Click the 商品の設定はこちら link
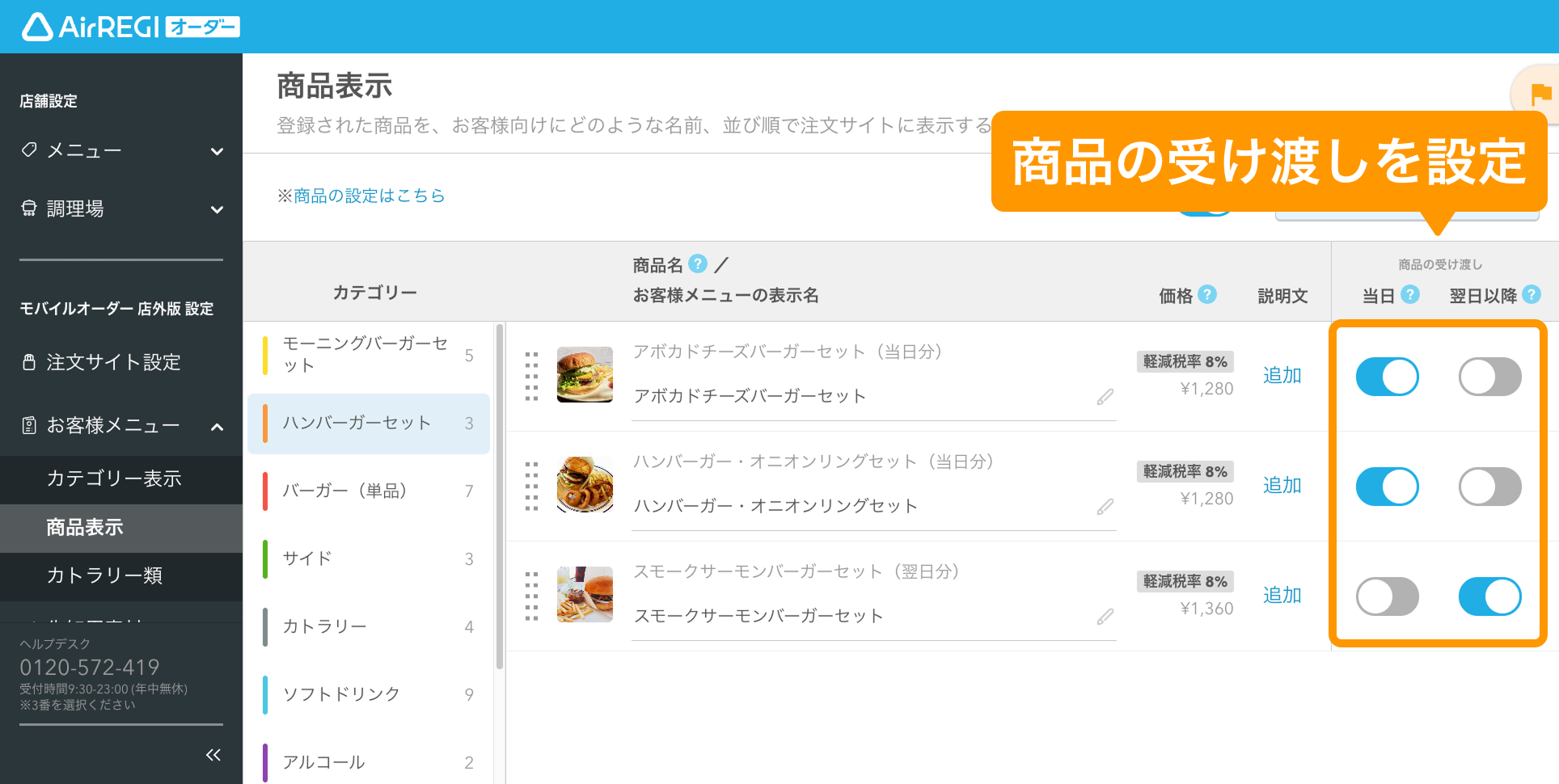 pyautogui.click(x=370, y=196)
